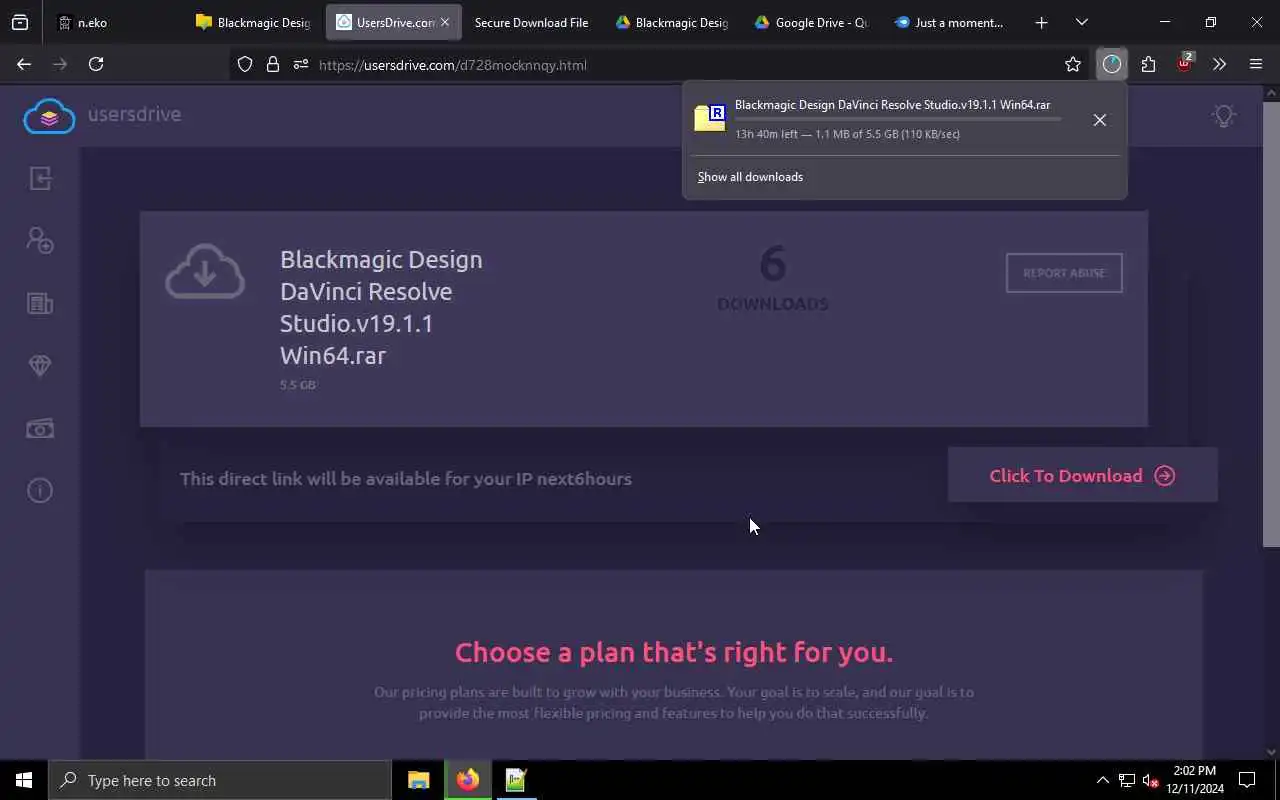Click the taskbar search box
Image resolution: width=1280 pixels, height=800 pixels.
coord(220,780)
